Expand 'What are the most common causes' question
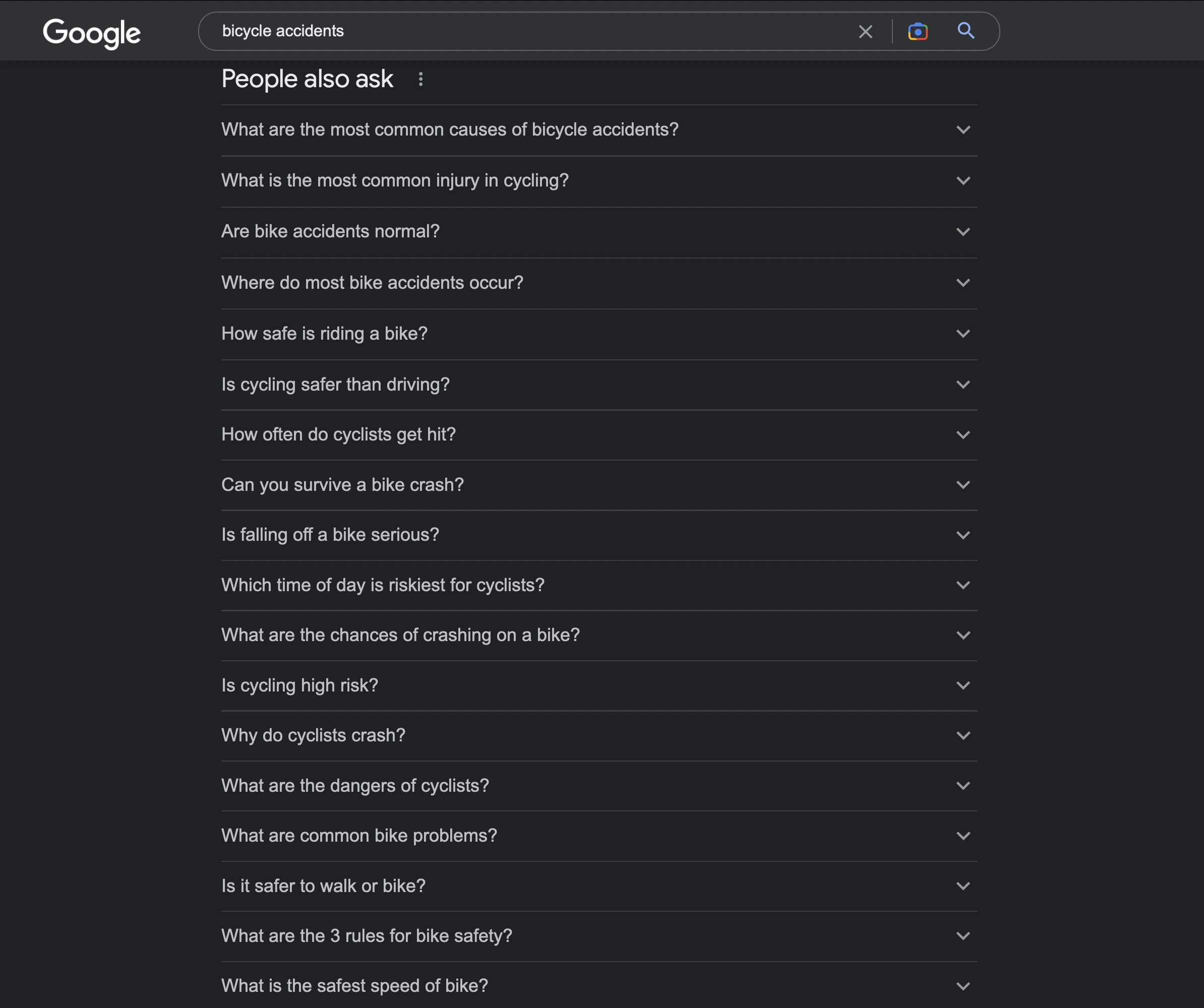This screenshot has height=1008, width=1204. click(599, 130)
